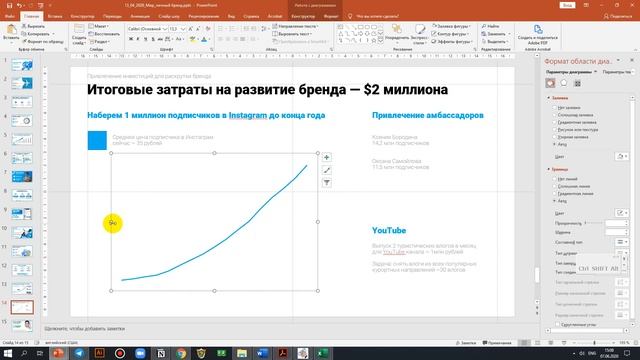The image size is (640, 360).
Task: Open Adobe Illustrator from the taskbar
Action: (x=99, y=353)
